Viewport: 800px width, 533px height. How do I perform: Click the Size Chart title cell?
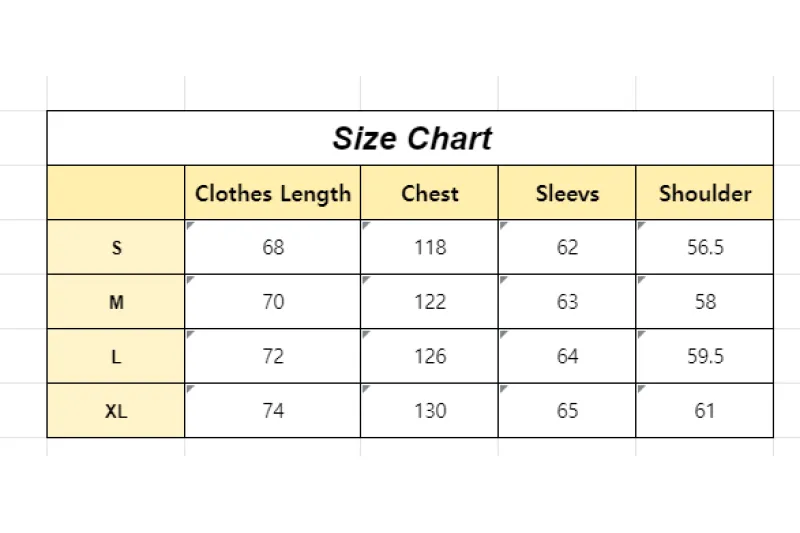click(x=411, y=138)
